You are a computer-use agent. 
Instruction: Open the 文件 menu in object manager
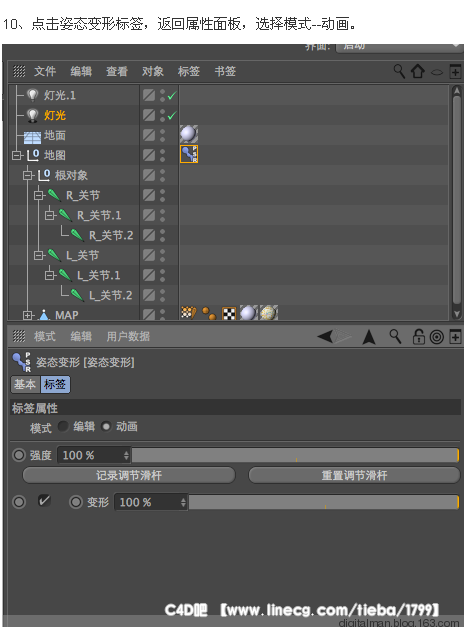pyautogui.click(x=45, y=72)
